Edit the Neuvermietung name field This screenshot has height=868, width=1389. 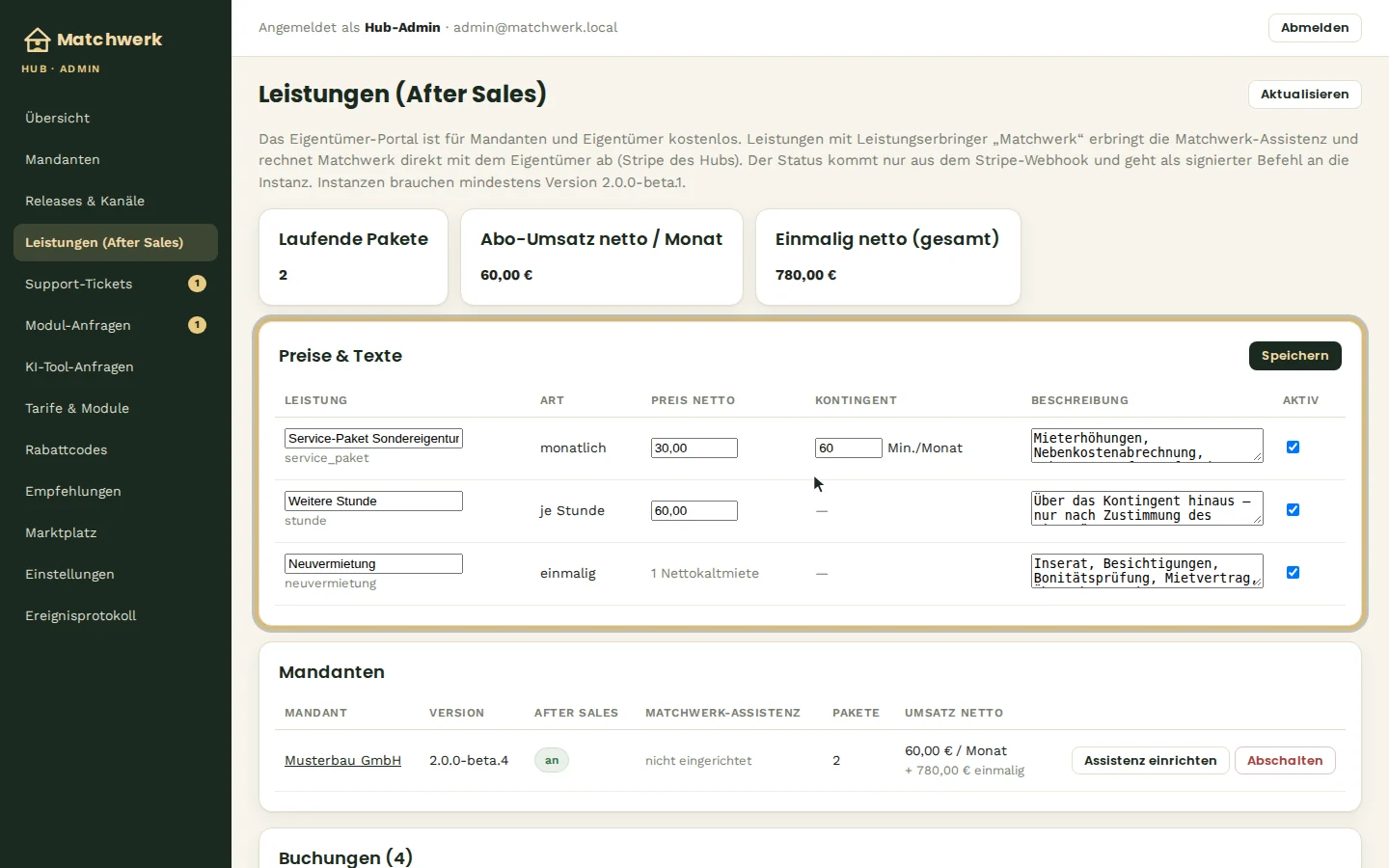pos(373,563)
